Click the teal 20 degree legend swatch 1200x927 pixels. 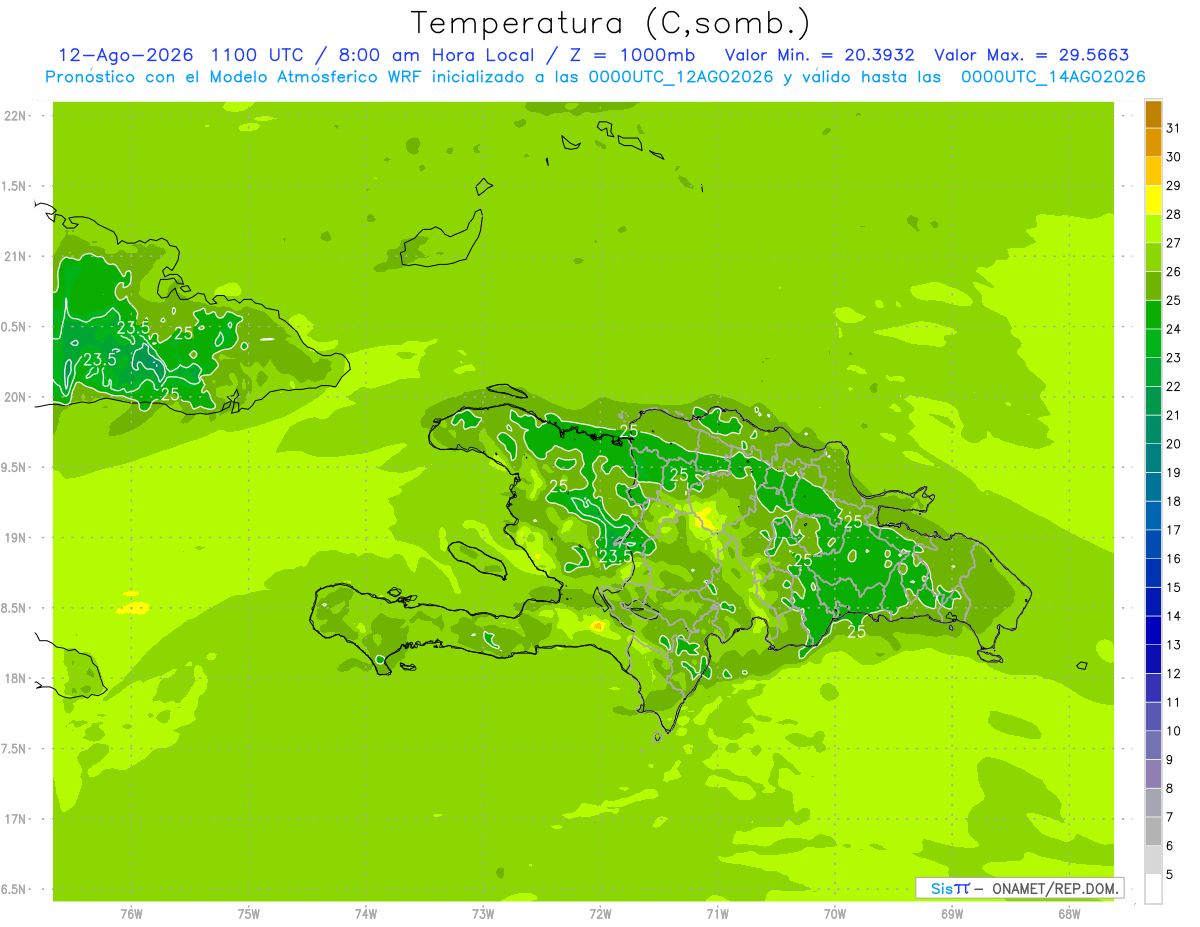pyautogui.click(x=1153, y=430)
